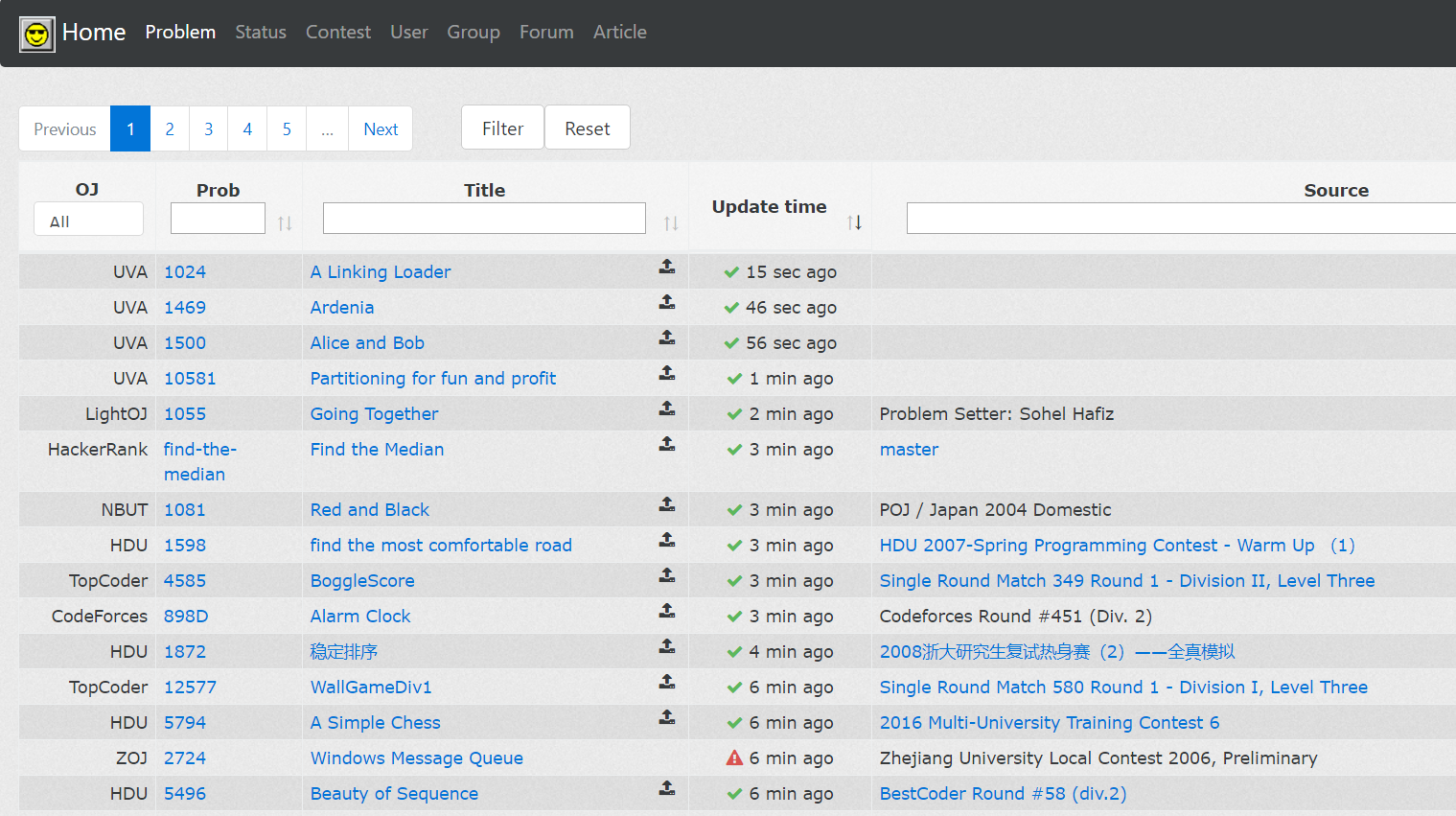1456x816 pixels.
Task: Open the find-the-median problem ID link
Action: pos(200,462)
